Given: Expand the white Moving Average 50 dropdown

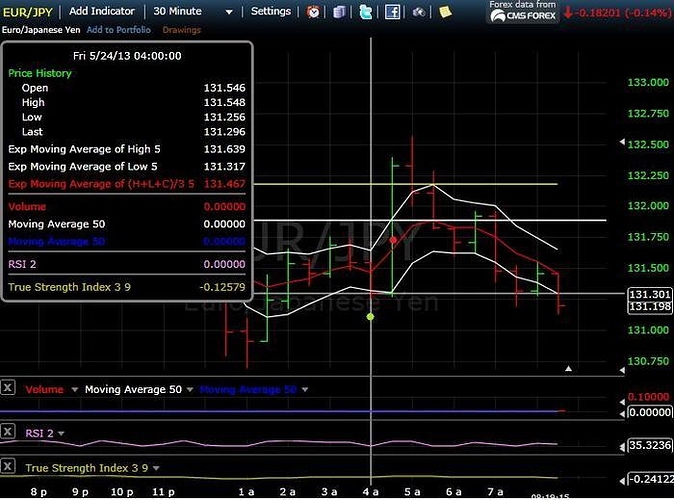Looking at the screenshot, I should point(190,390).
